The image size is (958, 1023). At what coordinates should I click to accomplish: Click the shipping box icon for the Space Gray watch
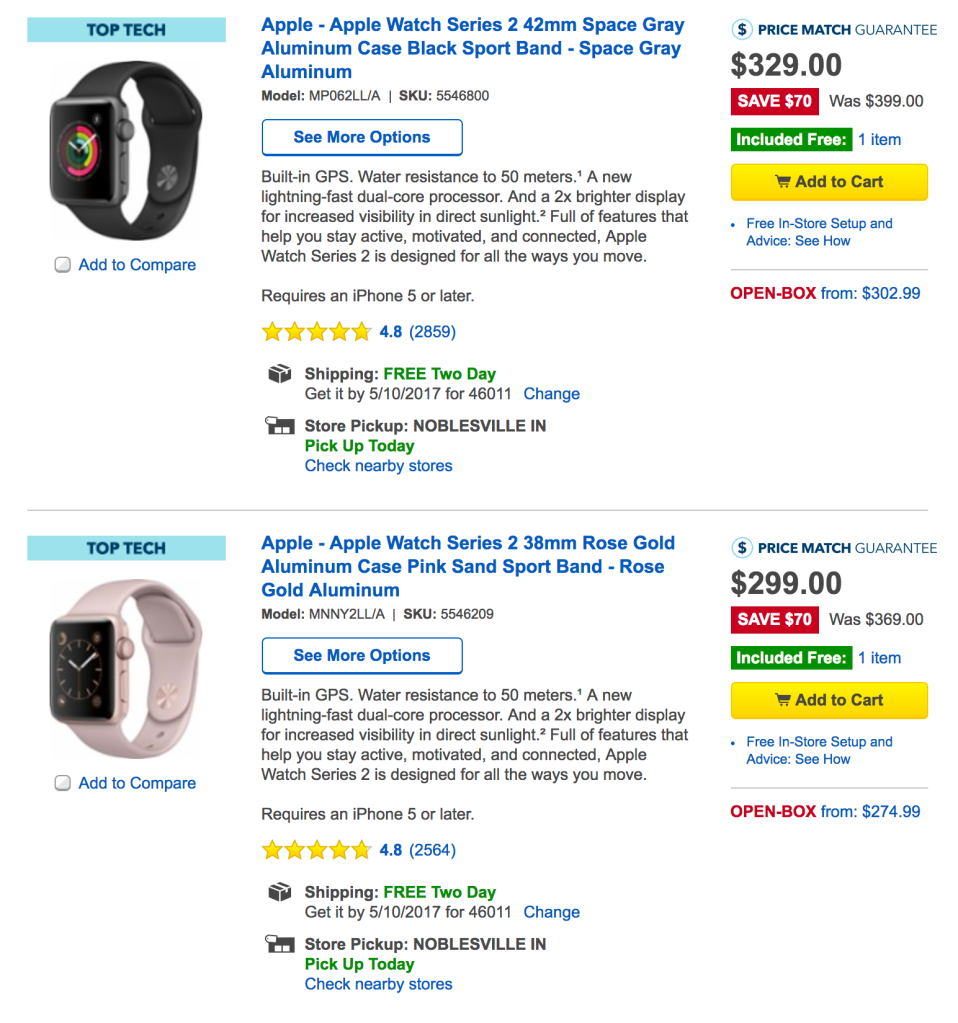(x=280, y=374)
